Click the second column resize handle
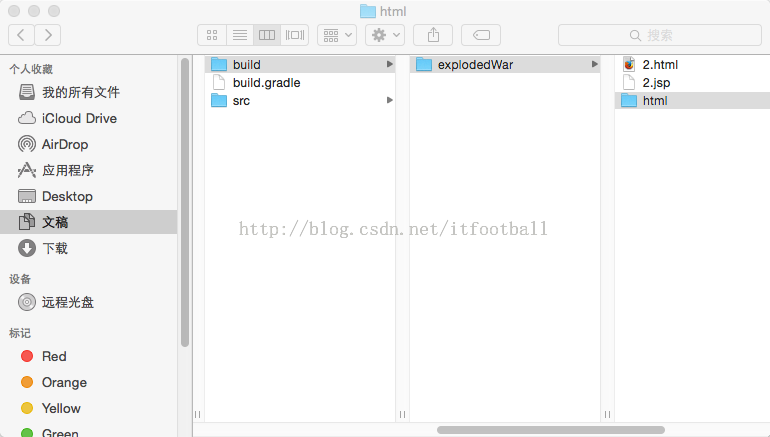Viewport: 770px width, 437px height. [x=402, y=414]
